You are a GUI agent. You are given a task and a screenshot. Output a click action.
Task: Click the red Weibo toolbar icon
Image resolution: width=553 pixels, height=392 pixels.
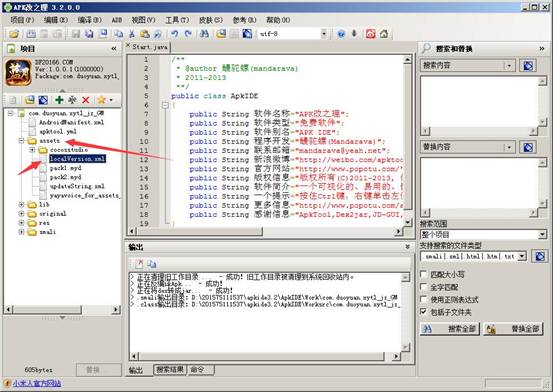click(x=370, y=34)
